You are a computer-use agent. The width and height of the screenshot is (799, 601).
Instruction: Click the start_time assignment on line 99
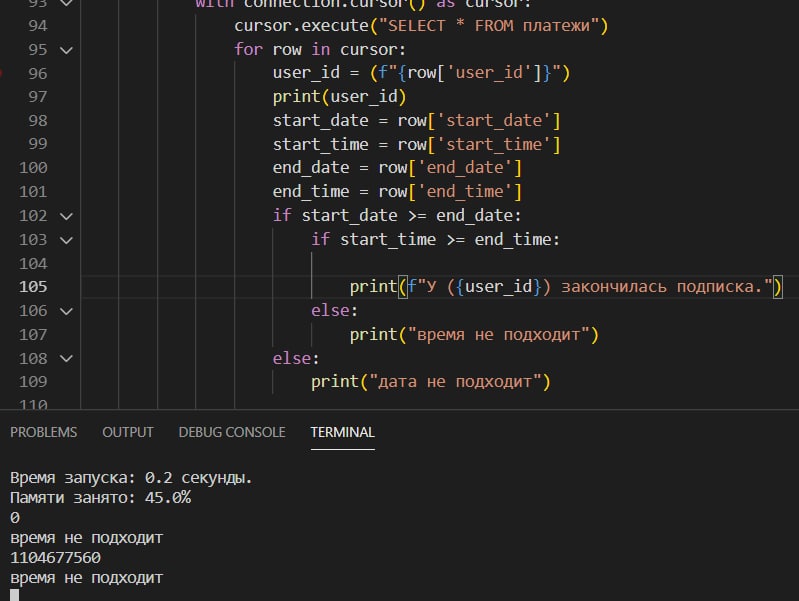416,145
